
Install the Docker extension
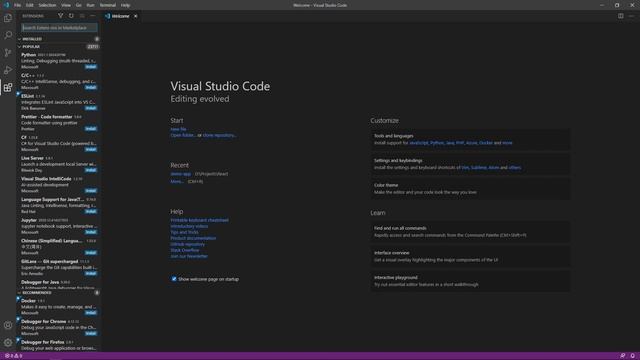coord(91,313)
